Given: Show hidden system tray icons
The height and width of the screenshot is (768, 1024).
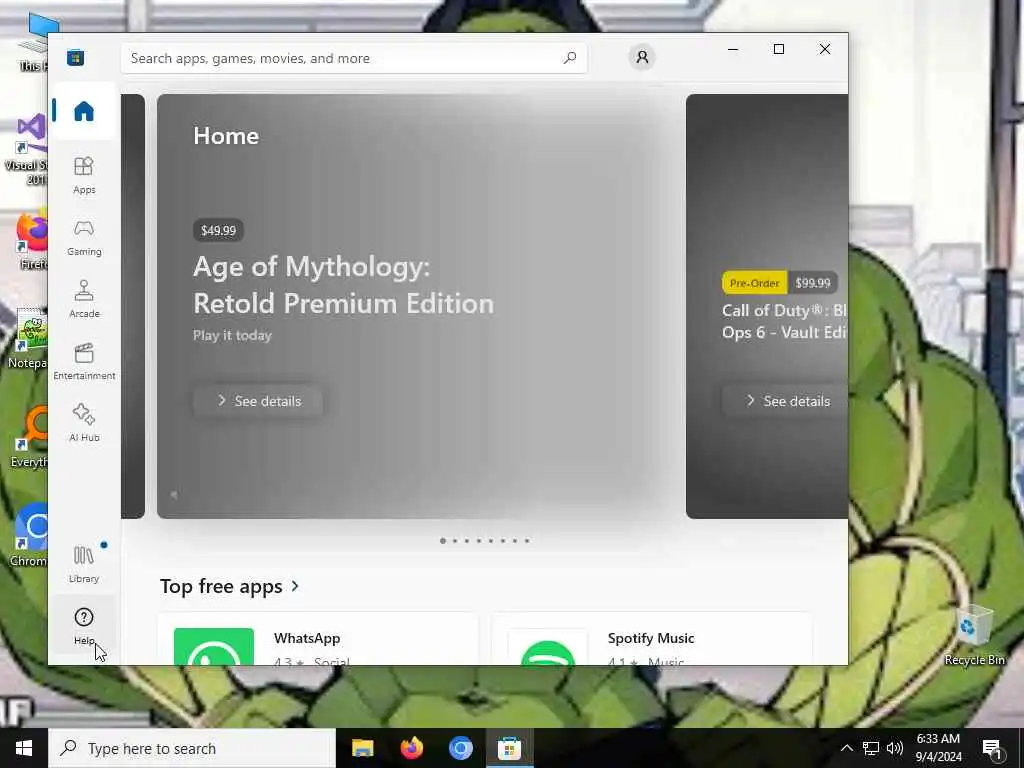Looking at the screenshot, I should [x=846, y=748].
